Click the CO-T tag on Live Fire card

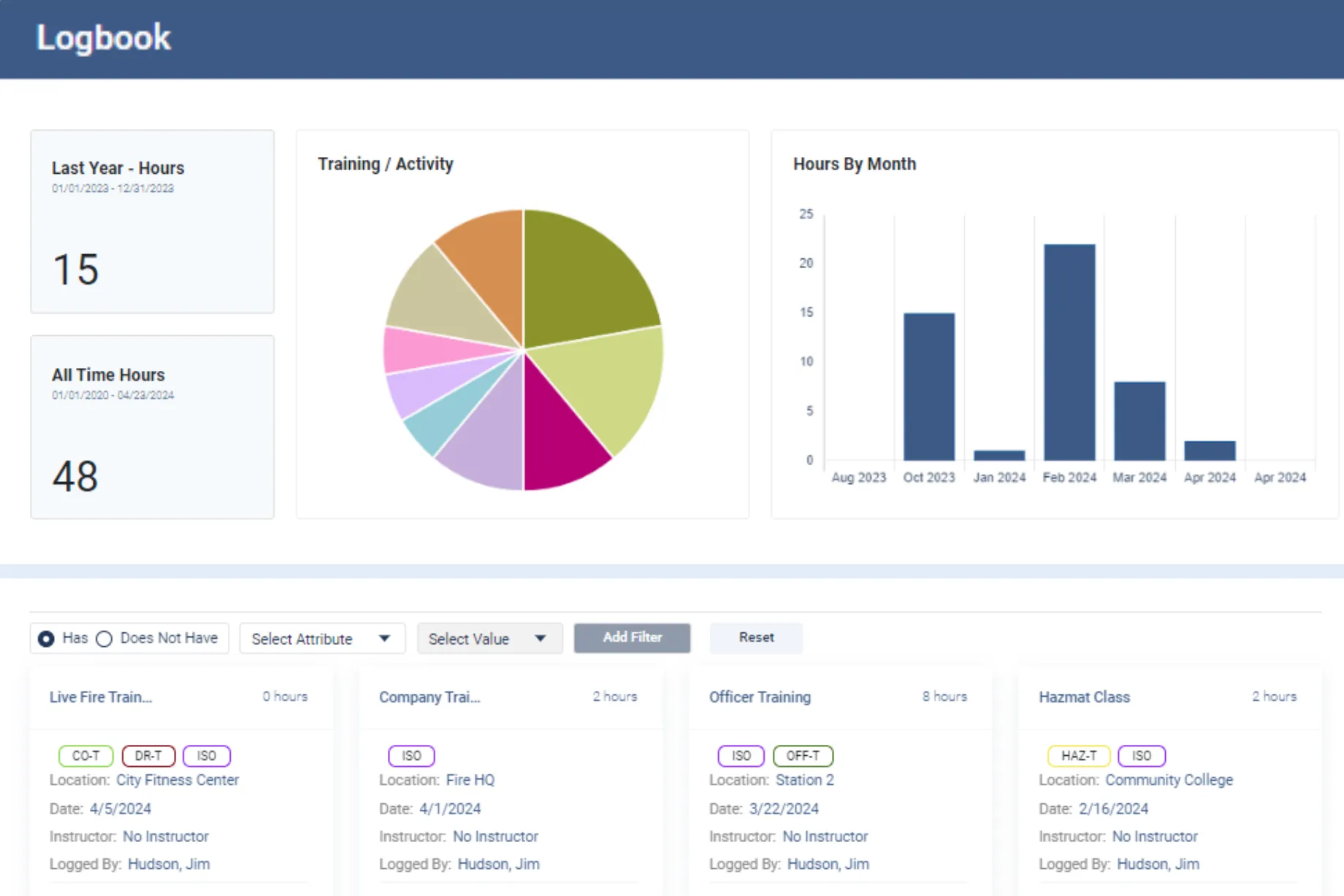[86, 756]
